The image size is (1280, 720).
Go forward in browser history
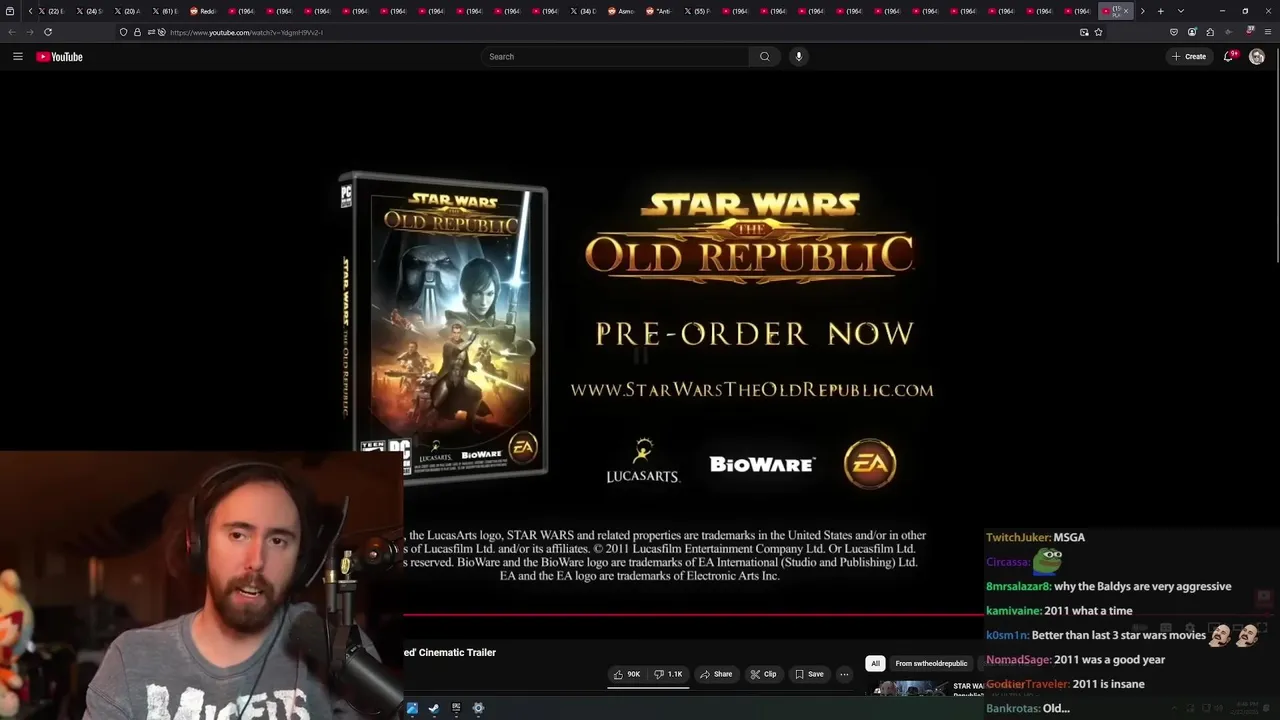tap(30, 32)
